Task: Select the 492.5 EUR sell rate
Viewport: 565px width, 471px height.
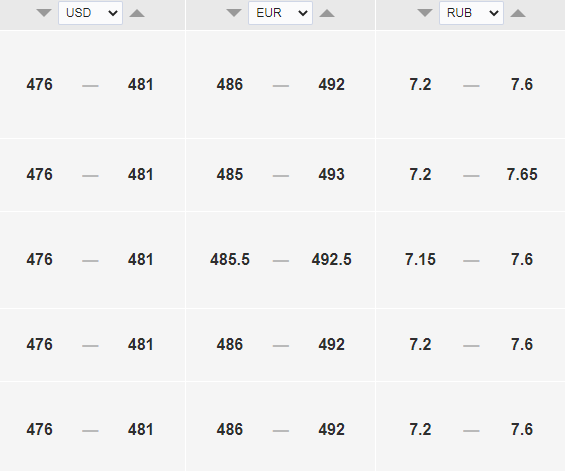Action: point(332,259)
